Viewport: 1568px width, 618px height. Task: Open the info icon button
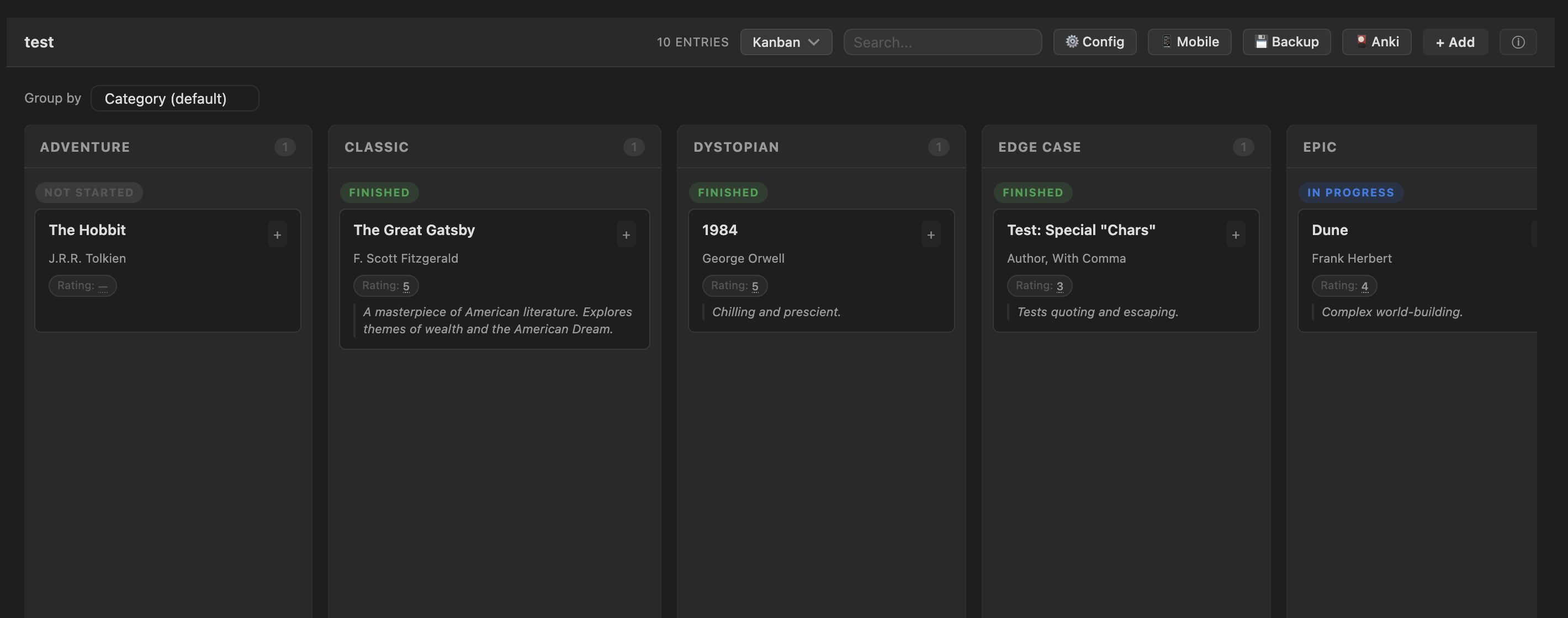pos(1517,42)
